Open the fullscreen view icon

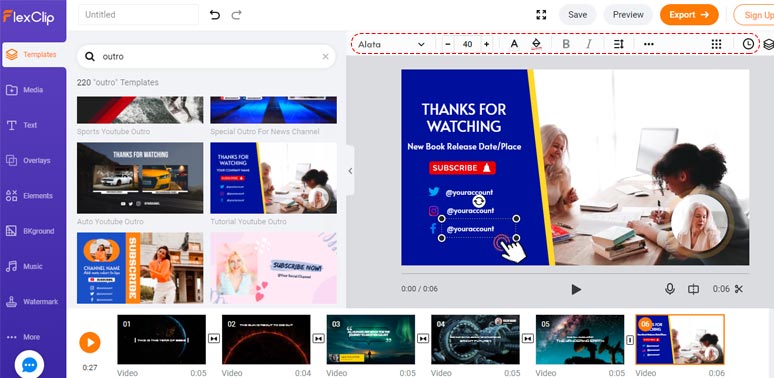coord(541,15)
